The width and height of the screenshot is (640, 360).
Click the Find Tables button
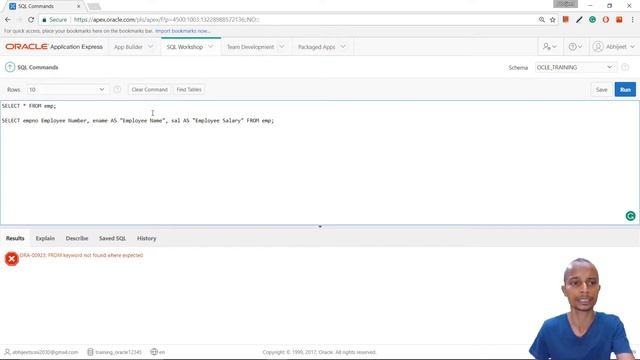189,89
